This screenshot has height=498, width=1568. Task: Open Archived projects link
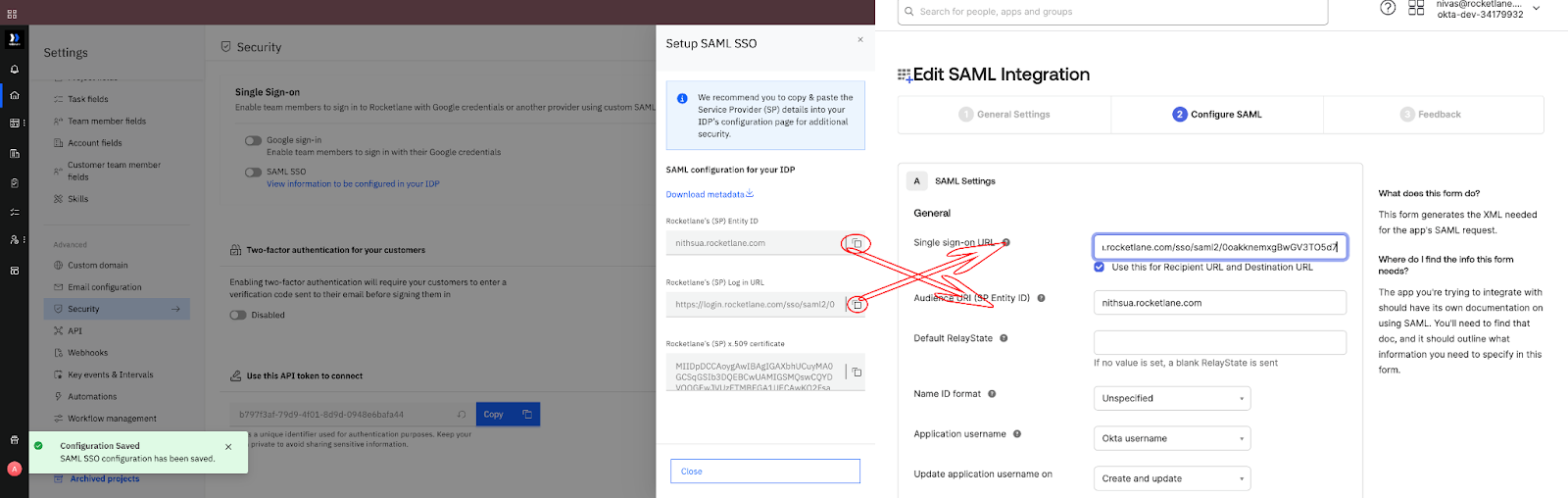[104, 478]
